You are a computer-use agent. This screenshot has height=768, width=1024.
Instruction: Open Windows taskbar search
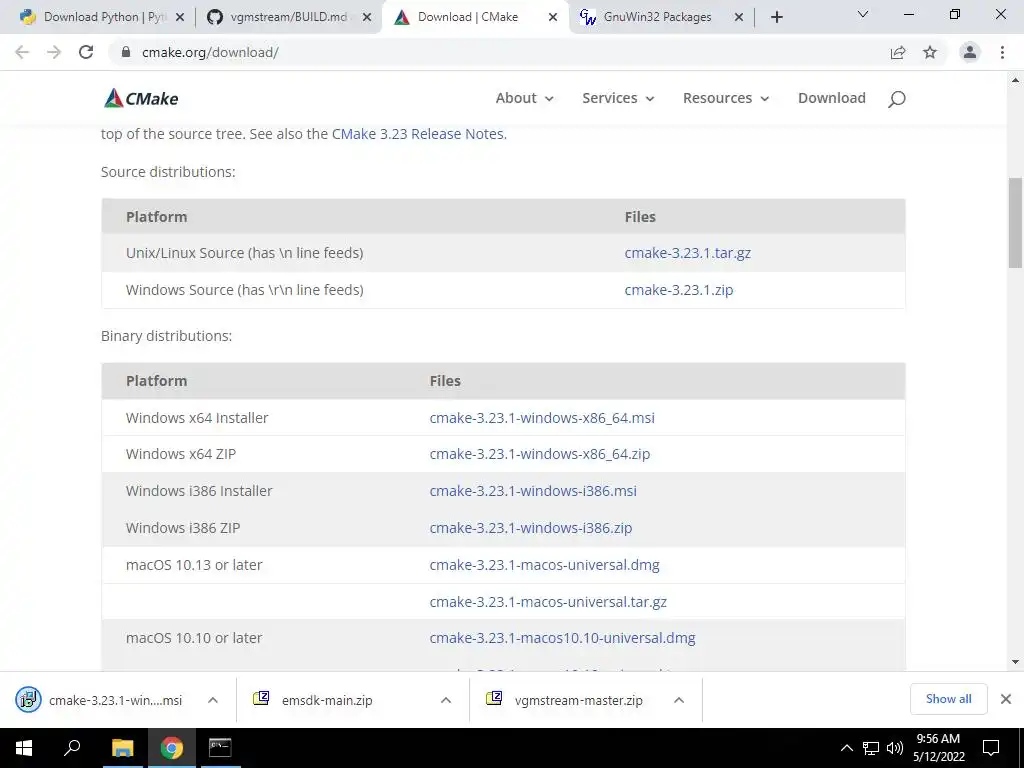click(72, 748)
